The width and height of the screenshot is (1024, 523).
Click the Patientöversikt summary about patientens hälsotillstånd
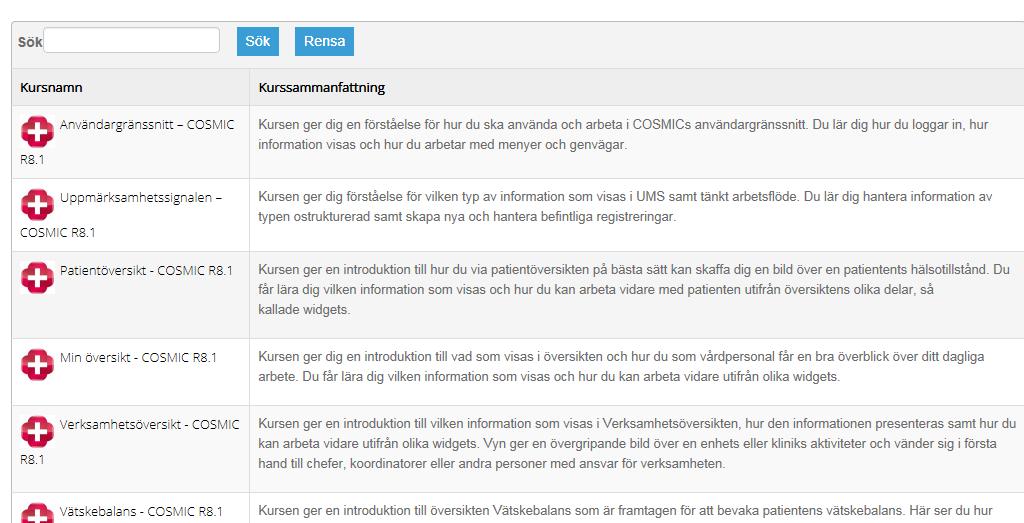(x=633, y=289)
